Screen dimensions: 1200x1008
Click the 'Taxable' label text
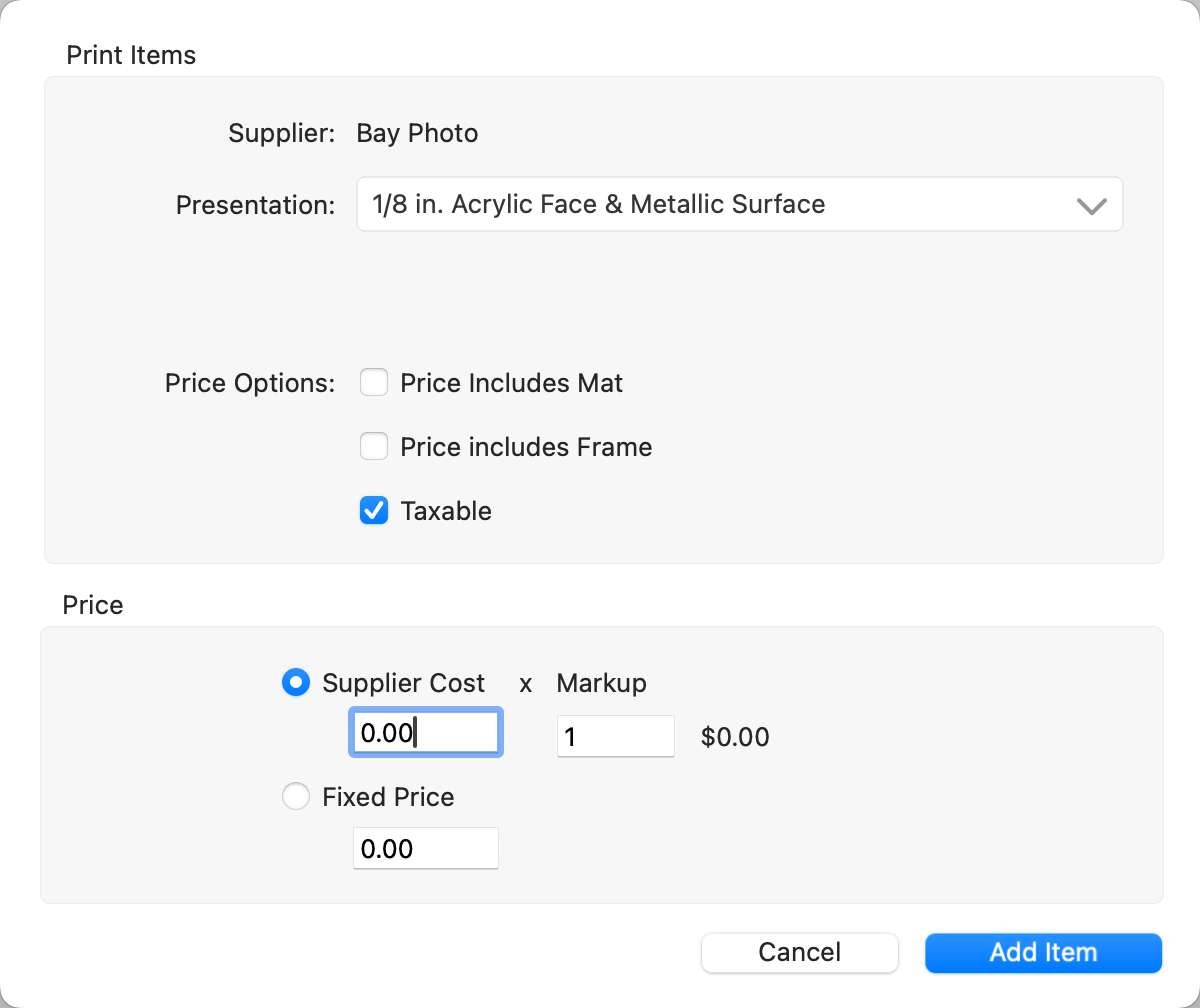point(446,511)
